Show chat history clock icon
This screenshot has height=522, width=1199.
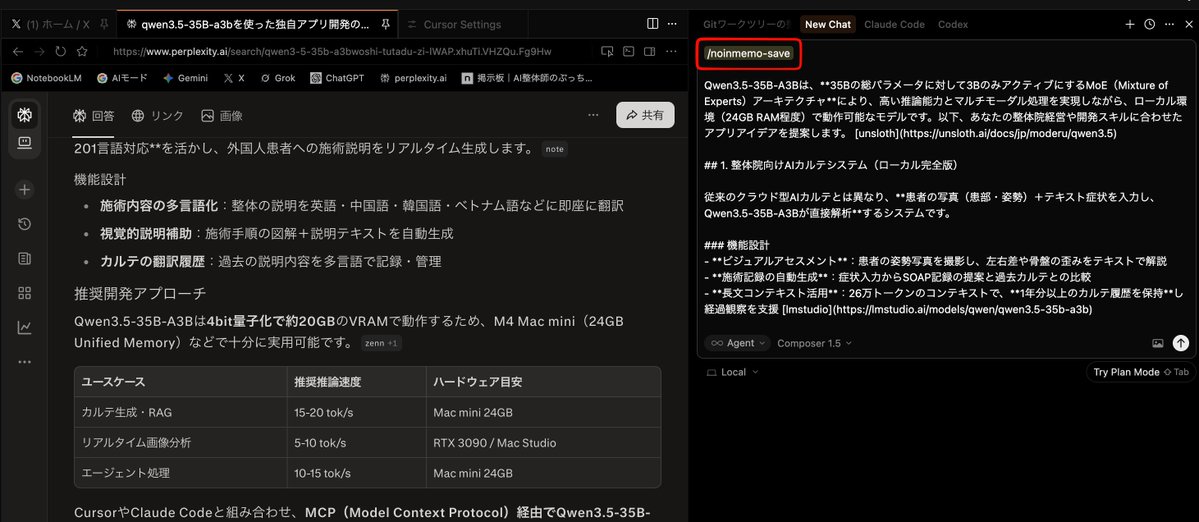click(x=1149, y=24)
